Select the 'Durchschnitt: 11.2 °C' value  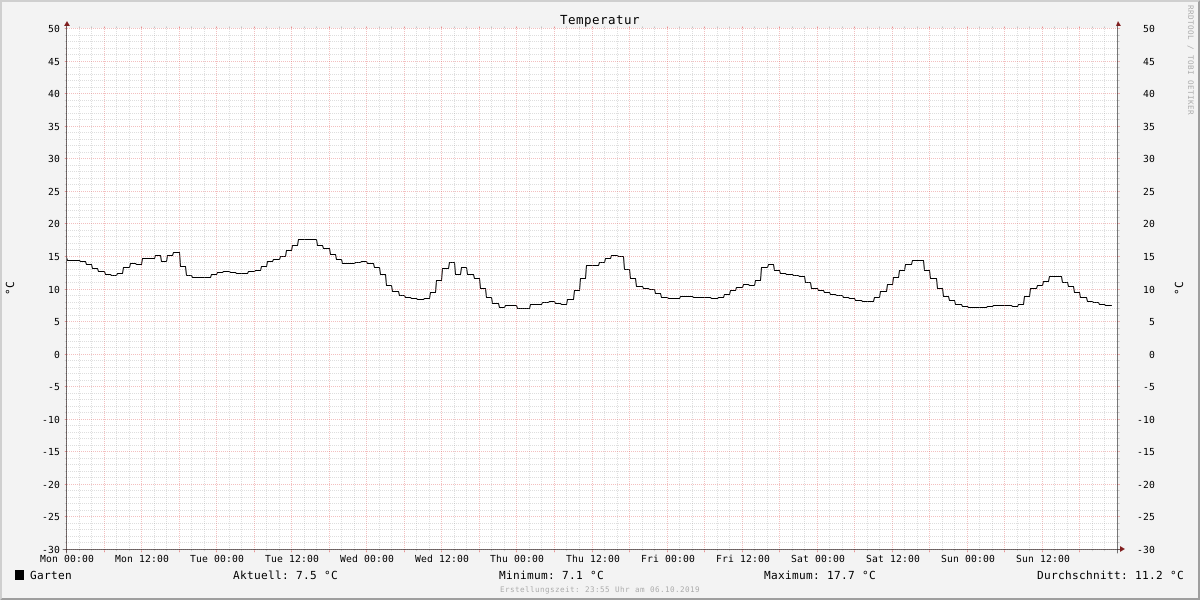(1110, 575)
